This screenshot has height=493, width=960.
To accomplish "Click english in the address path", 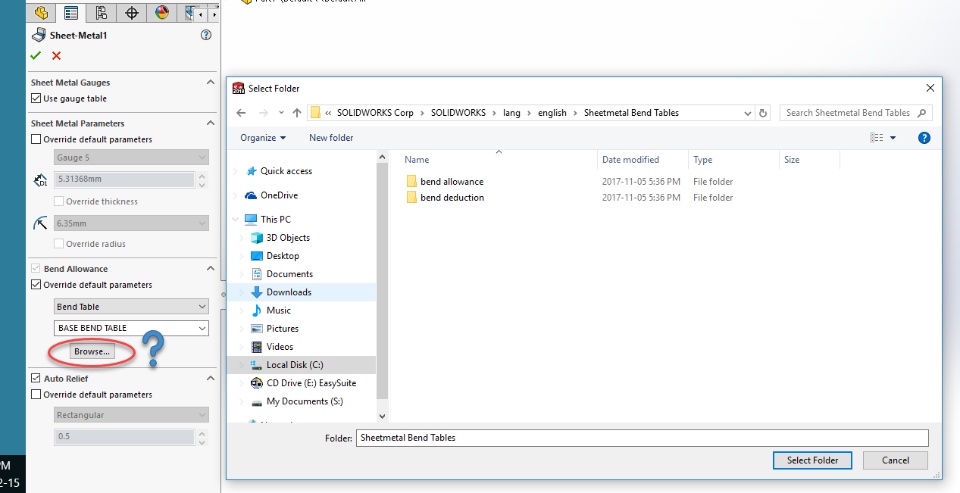I will point(552,113).
